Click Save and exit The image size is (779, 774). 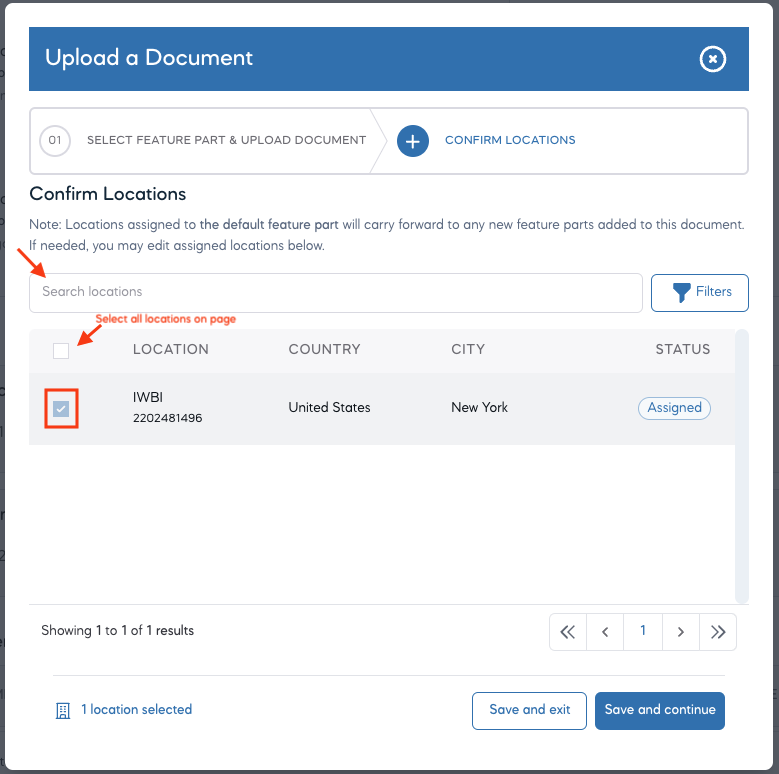(529, 710)
